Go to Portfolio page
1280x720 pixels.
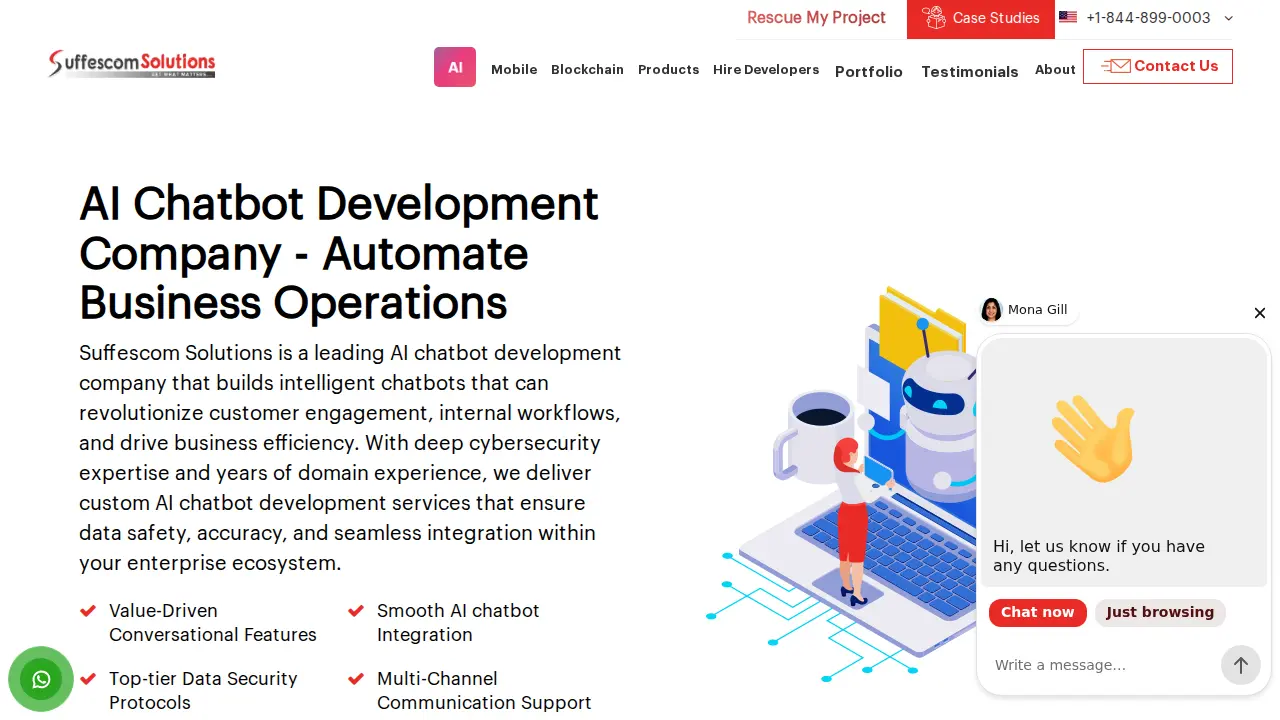pos(869,71)
